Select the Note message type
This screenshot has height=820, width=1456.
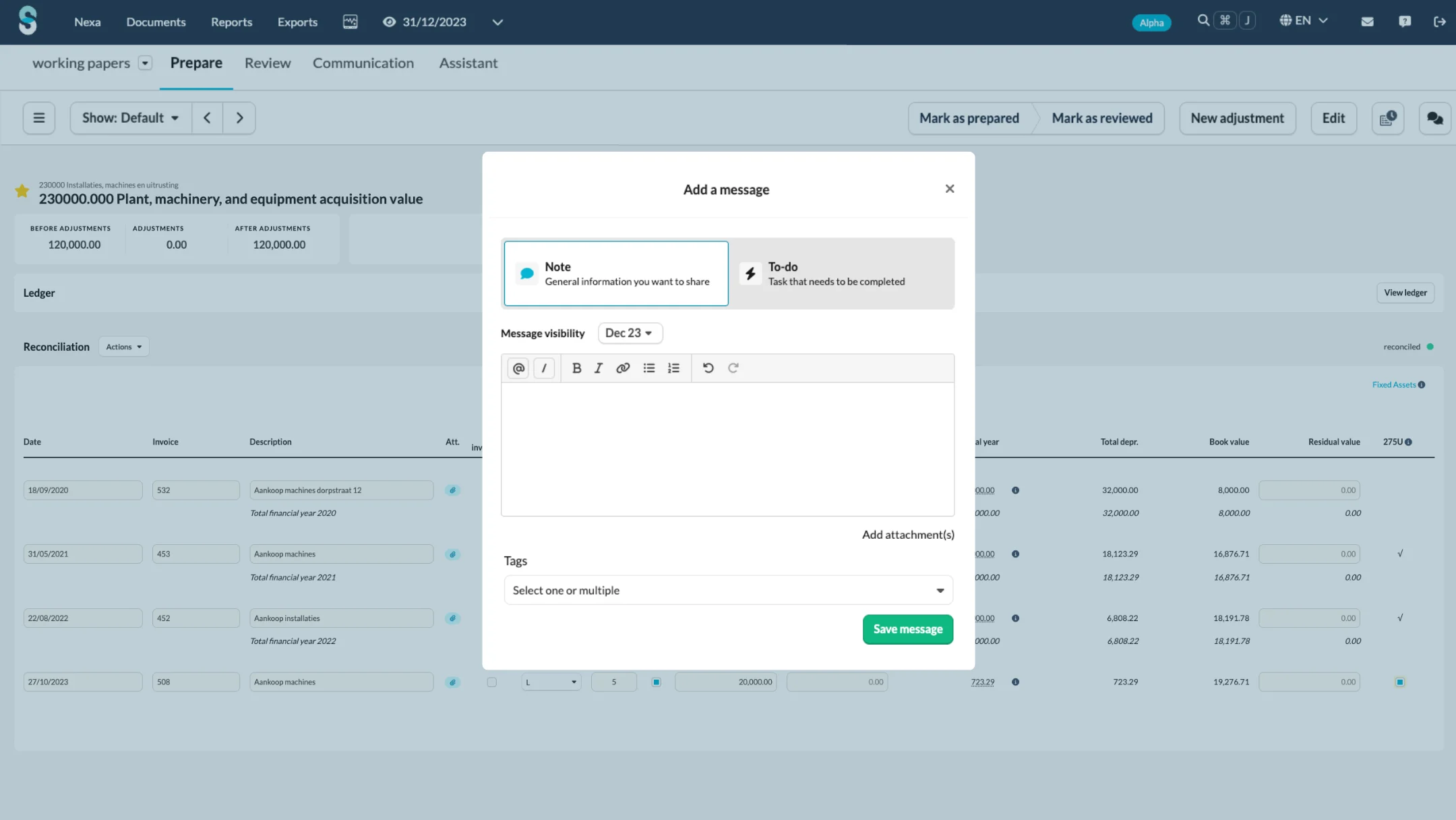click(616, 274)
